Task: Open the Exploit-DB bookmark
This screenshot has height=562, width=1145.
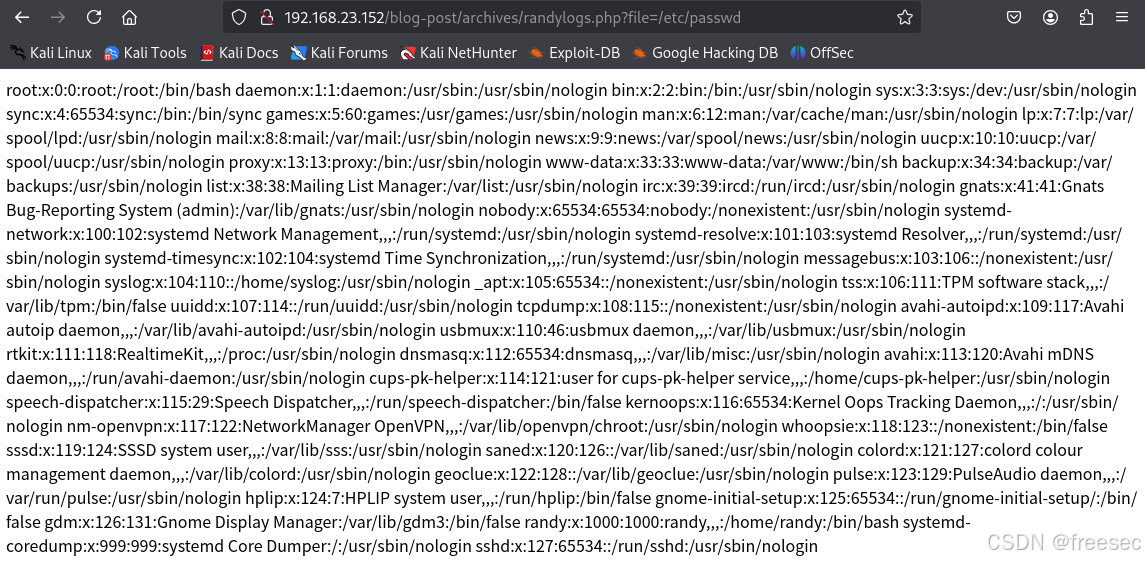Action: point(575,53)
